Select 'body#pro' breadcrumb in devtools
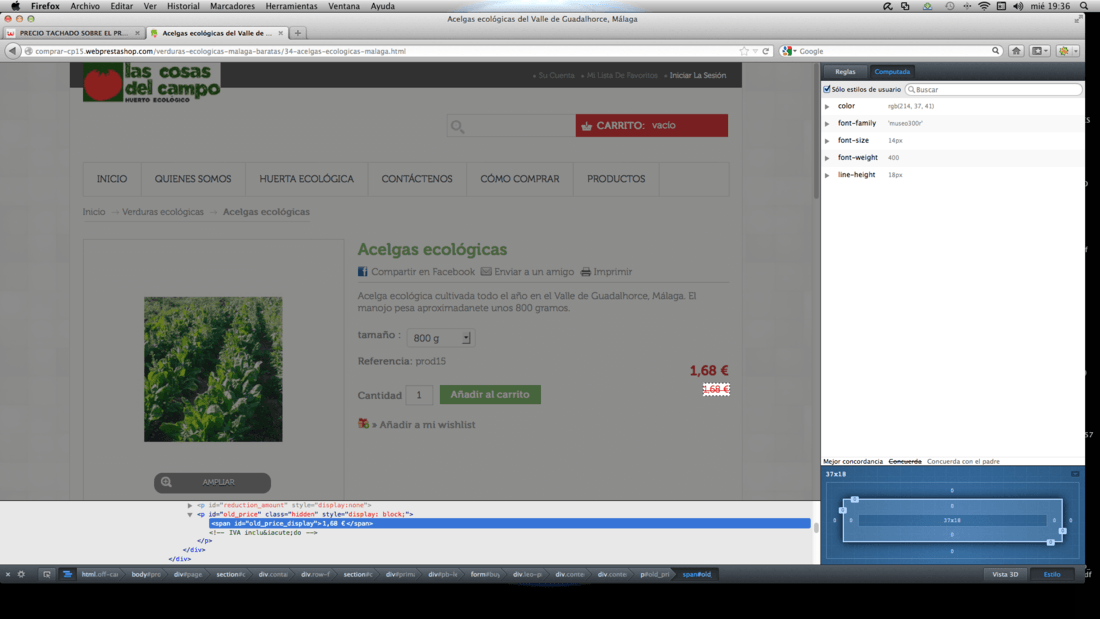Image resolution: width=1100 pixels, height=619 pixels. point(146,574)
